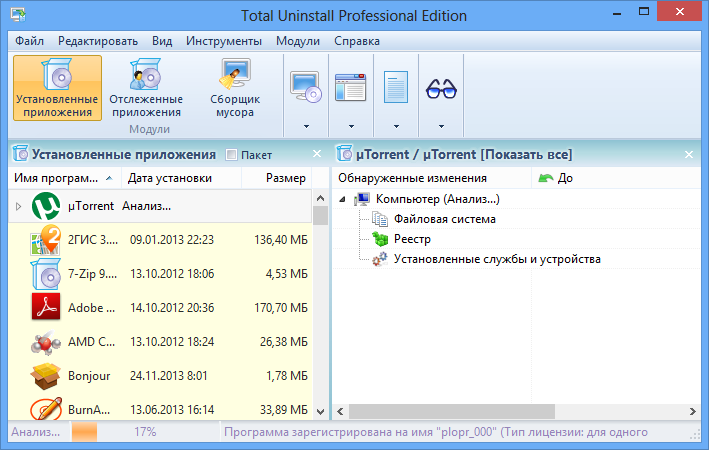Click the analysis progress bar
Screen dimensions: 709x450
click(x=84, y=433)
